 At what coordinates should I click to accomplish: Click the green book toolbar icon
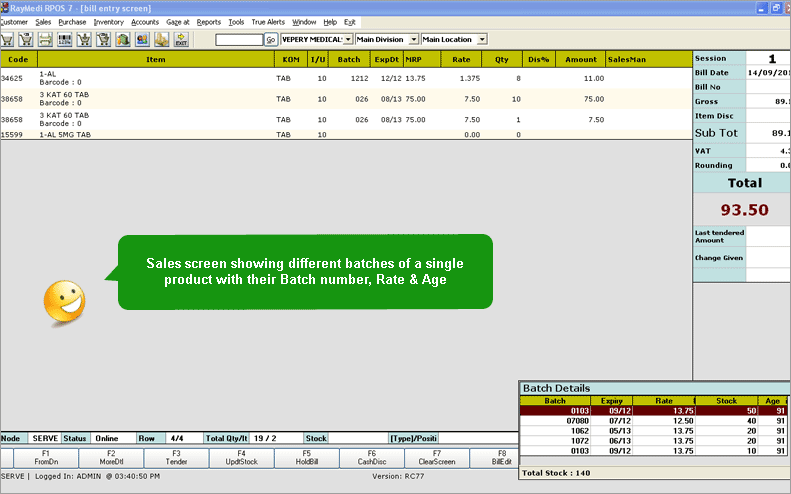(x=123, y=40)
